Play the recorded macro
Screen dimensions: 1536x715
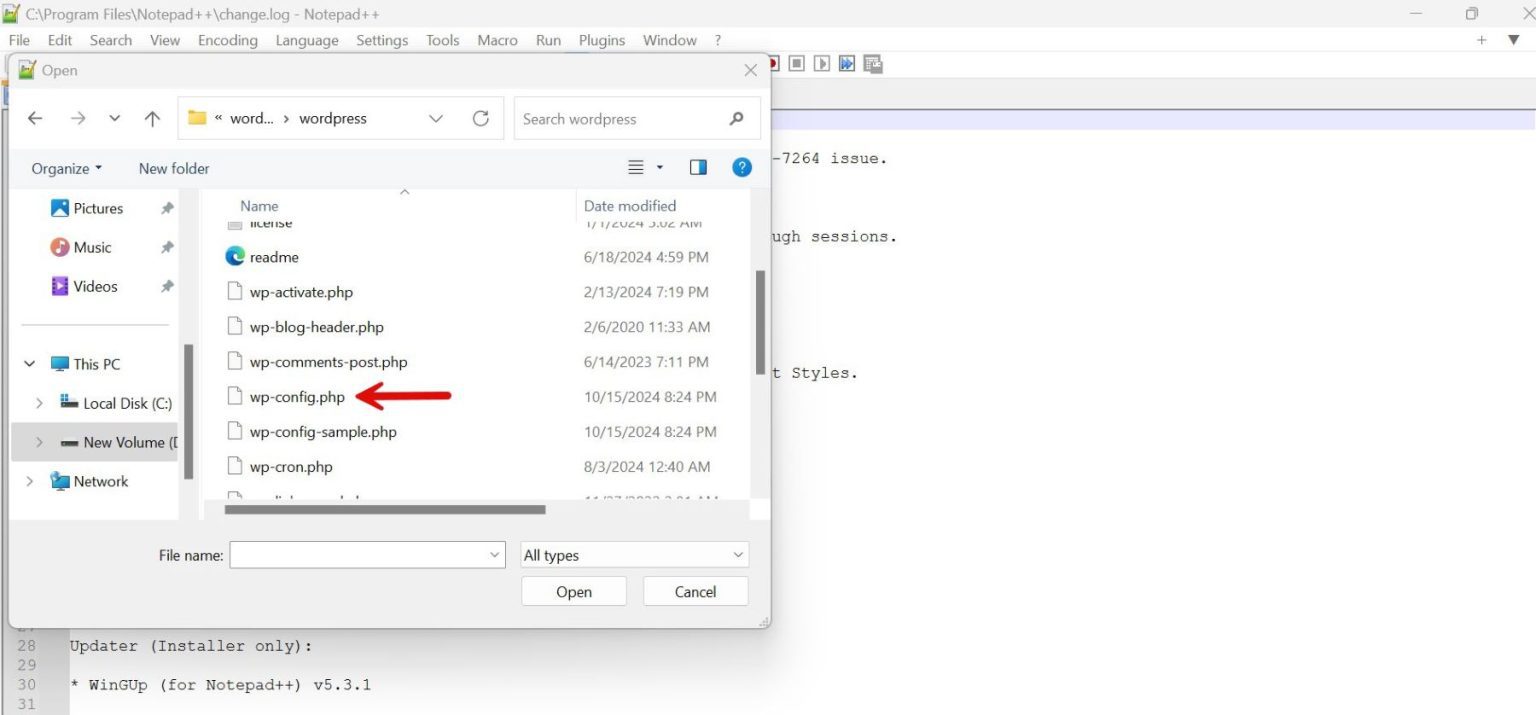click(821, 63)
